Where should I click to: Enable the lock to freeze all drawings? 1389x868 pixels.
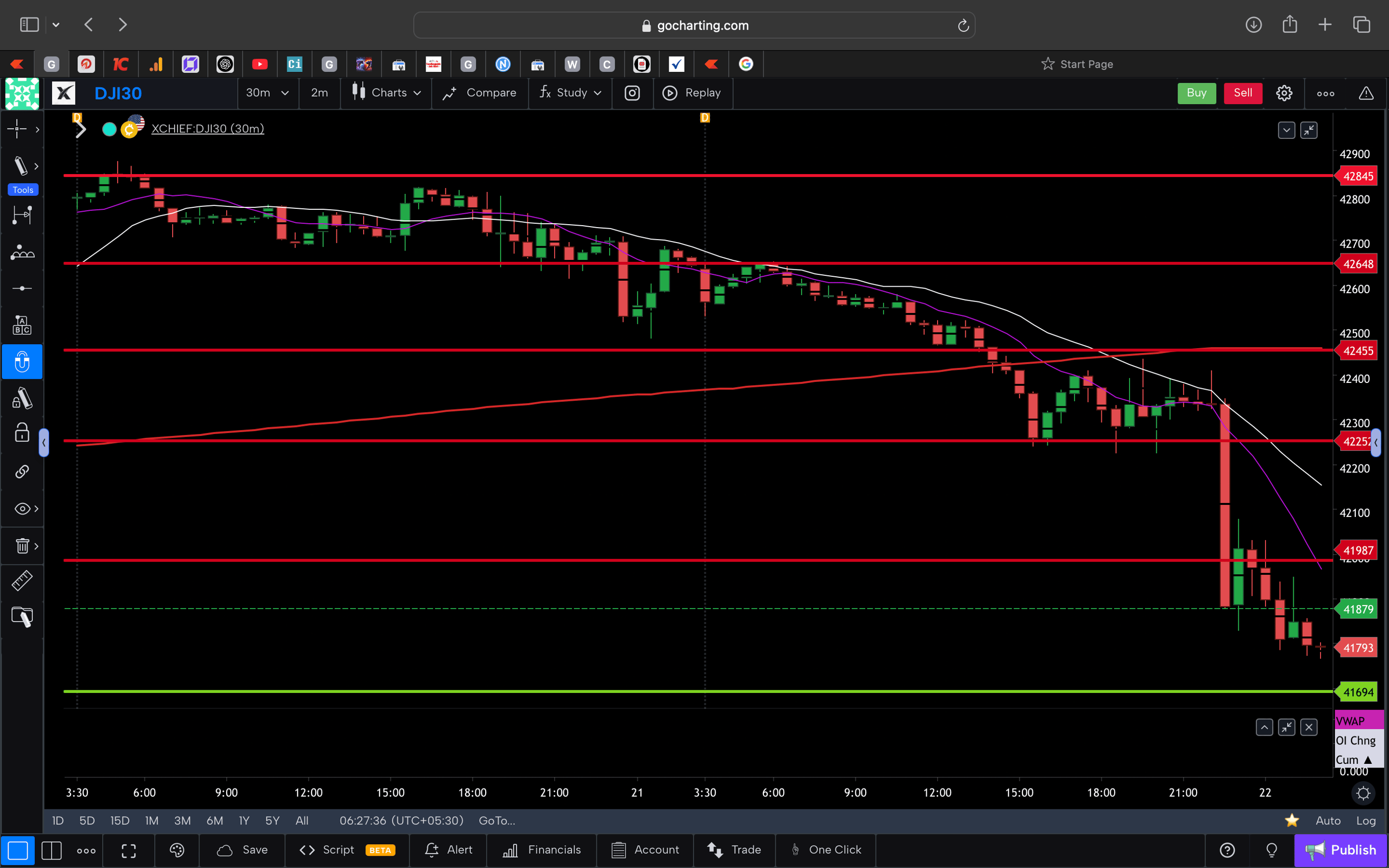tap(21, 433)
